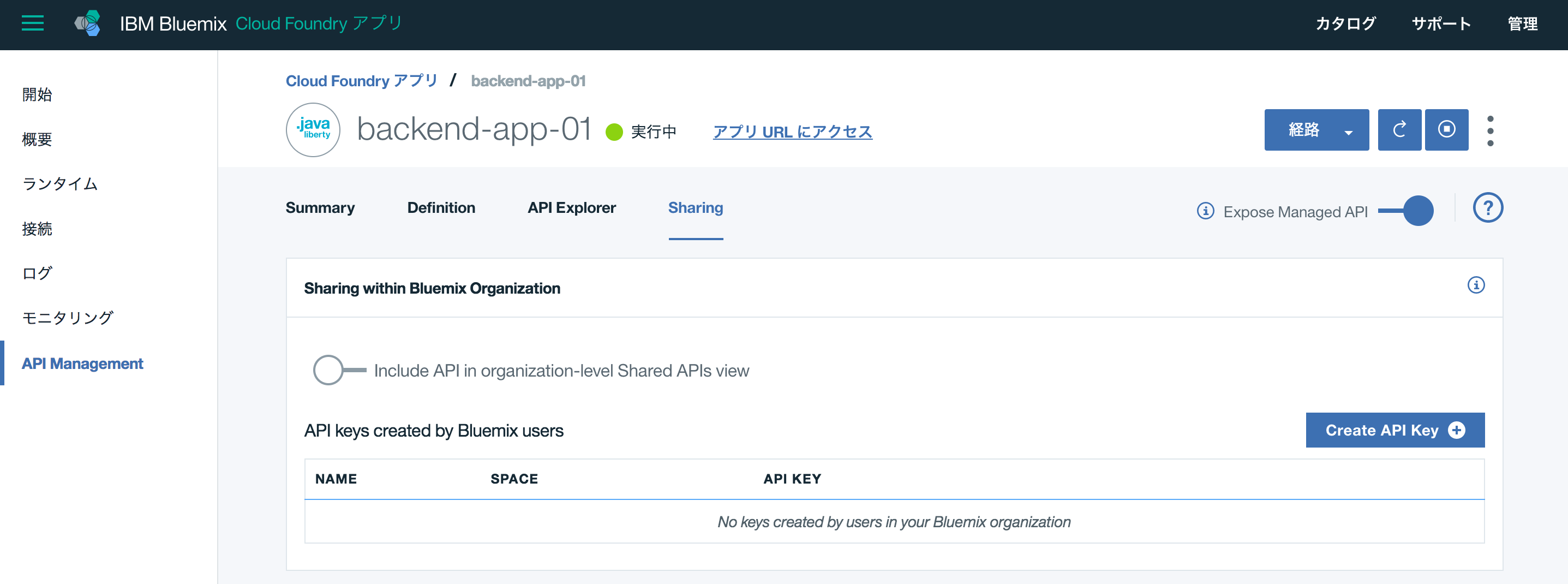Viewport: 1568px width, 584px height.
Task: Expand the 経路 dropdown button
Action: (1316, 130)
